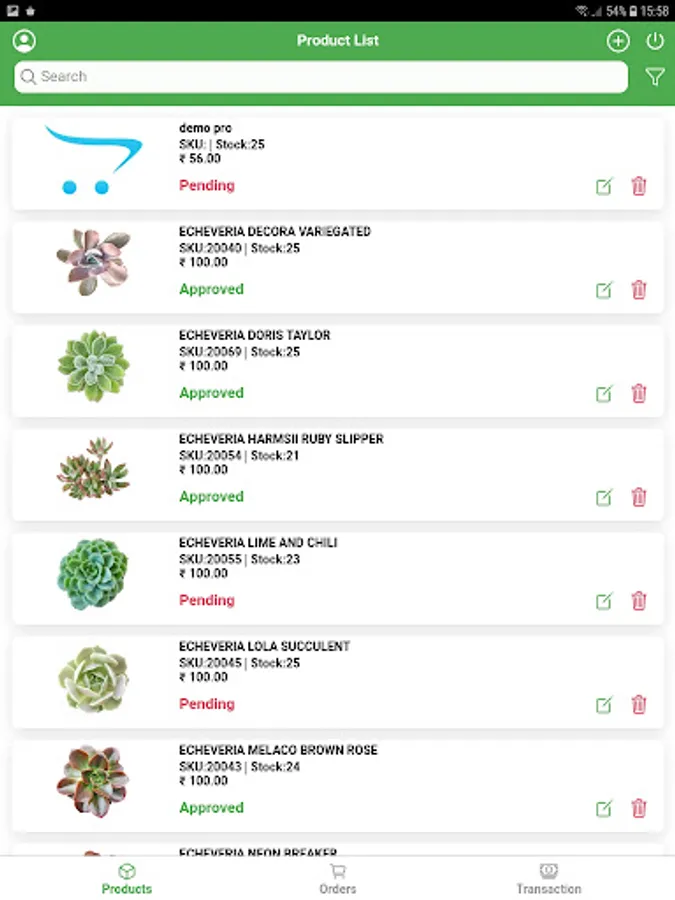The height and width of the screenshot is (900, 675).
Task: Tap Pending status on Echeveria Lola Succulent
Action: coord(207,704)
